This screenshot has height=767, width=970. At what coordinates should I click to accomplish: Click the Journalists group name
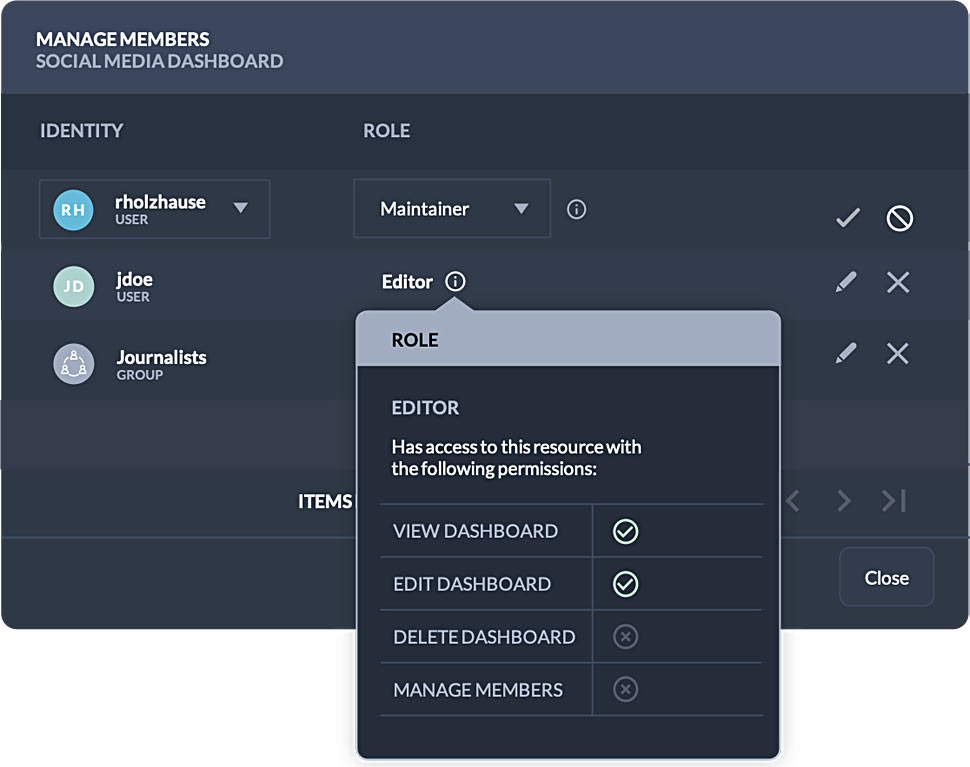[161, 357]
